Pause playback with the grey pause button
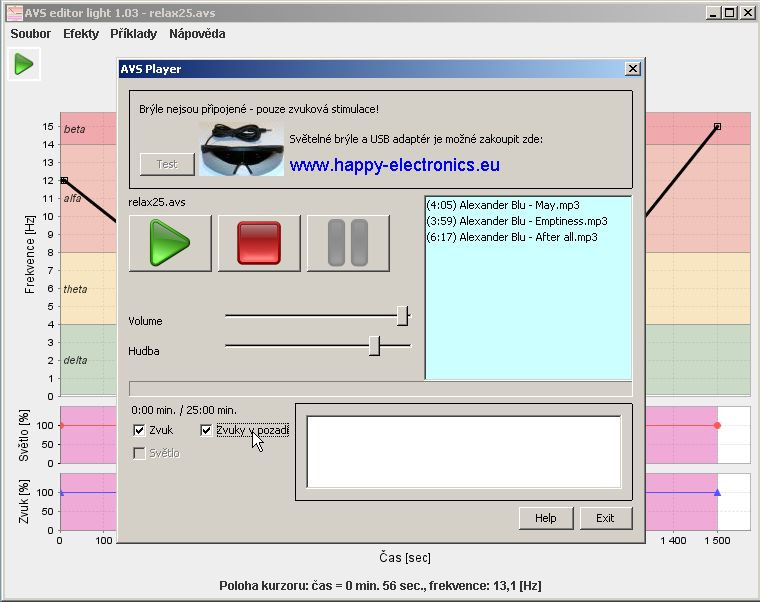 pyautogui.click(x=348, y=243)
